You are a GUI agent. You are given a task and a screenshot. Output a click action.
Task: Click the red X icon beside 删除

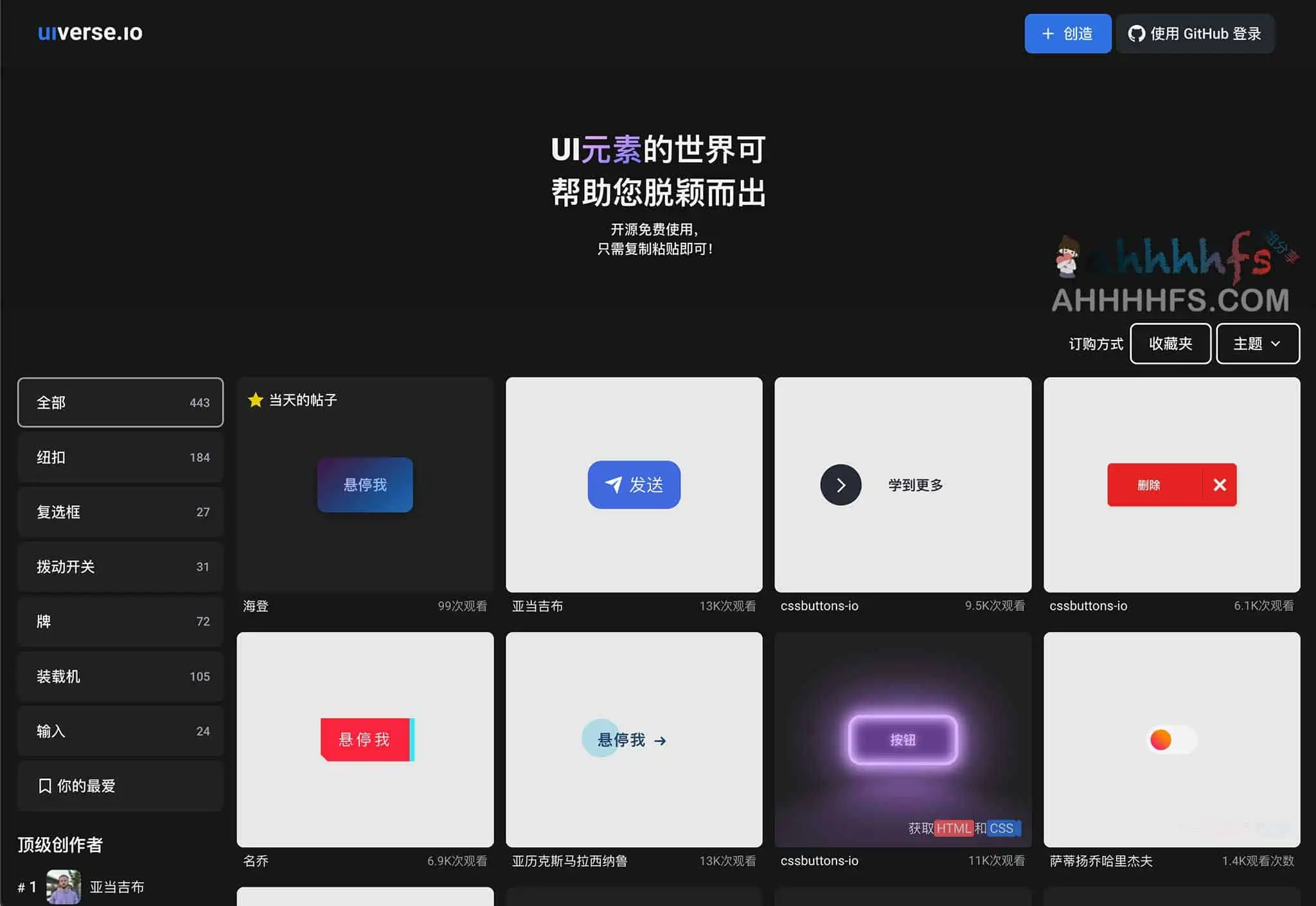1220,484
